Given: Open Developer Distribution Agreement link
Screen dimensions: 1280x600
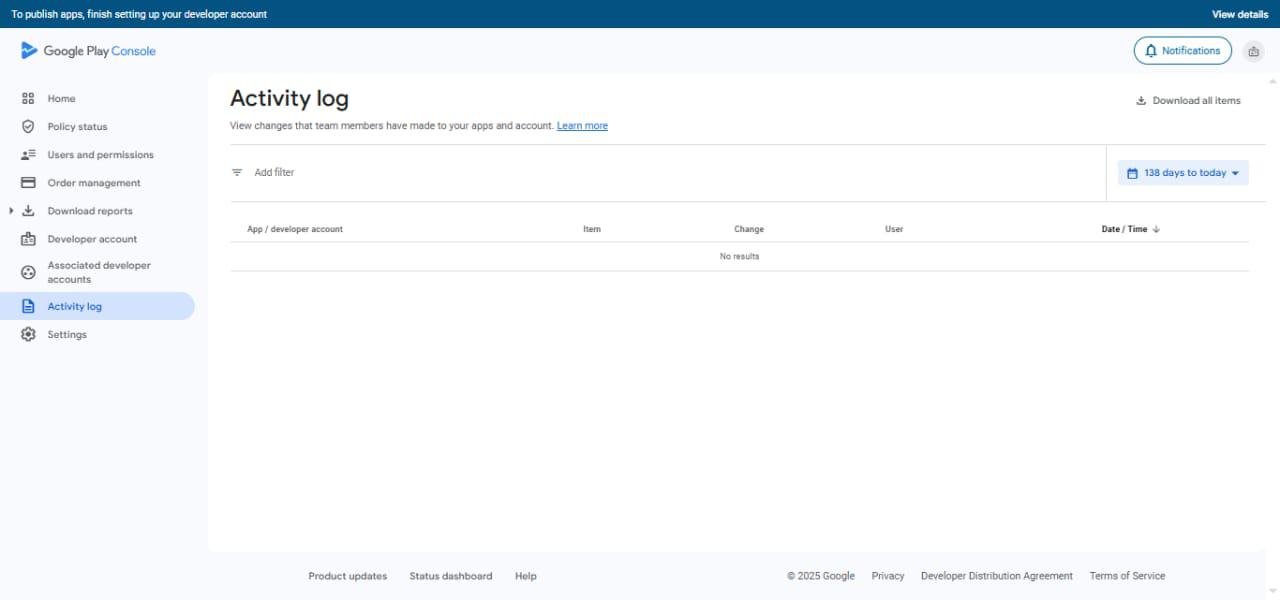Looking at the screenshot, I should (x=996, y=576).
